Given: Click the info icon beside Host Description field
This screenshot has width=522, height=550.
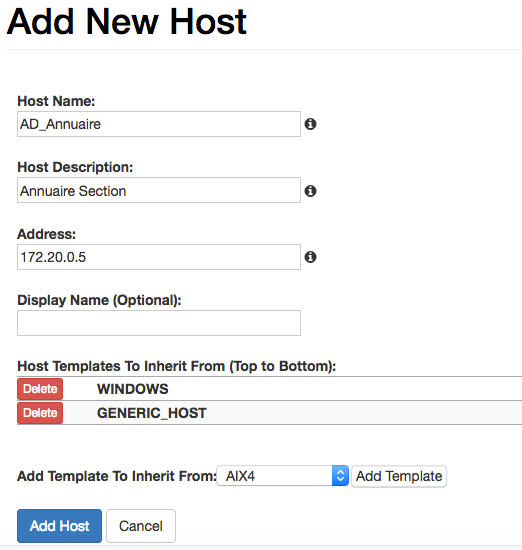Looking at the screenshot, I should [x=310, y=191].
